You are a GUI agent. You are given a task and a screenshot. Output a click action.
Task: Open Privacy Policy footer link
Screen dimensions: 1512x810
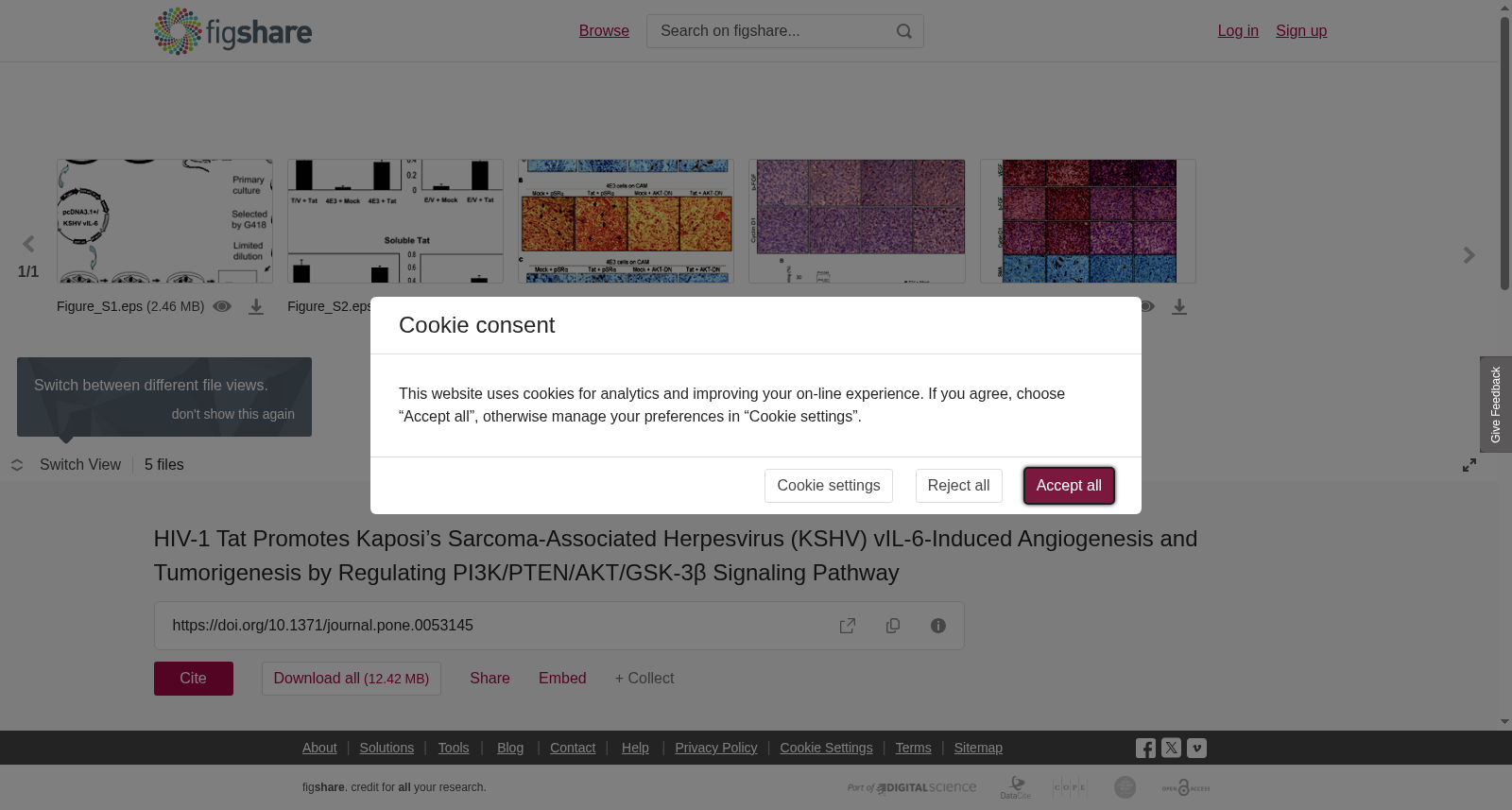716,748
